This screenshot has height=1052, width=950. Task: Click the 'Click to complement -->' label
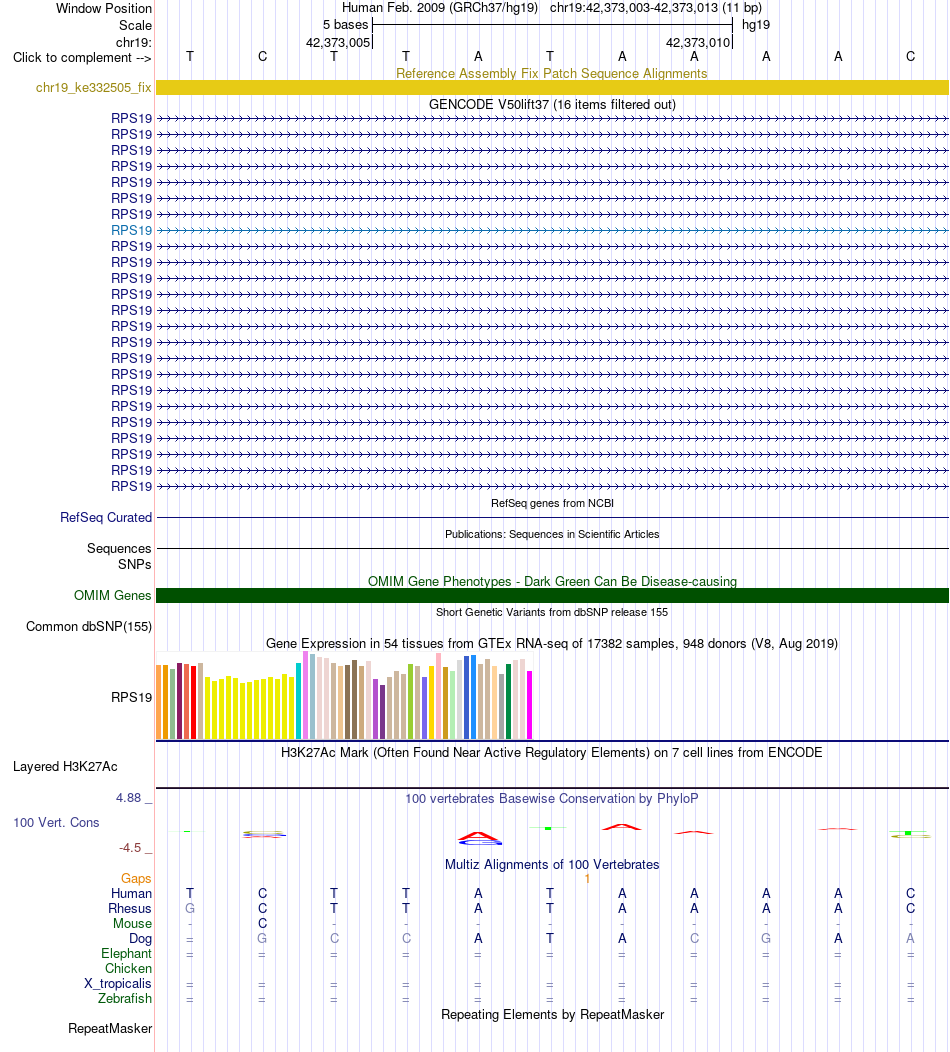82,58
